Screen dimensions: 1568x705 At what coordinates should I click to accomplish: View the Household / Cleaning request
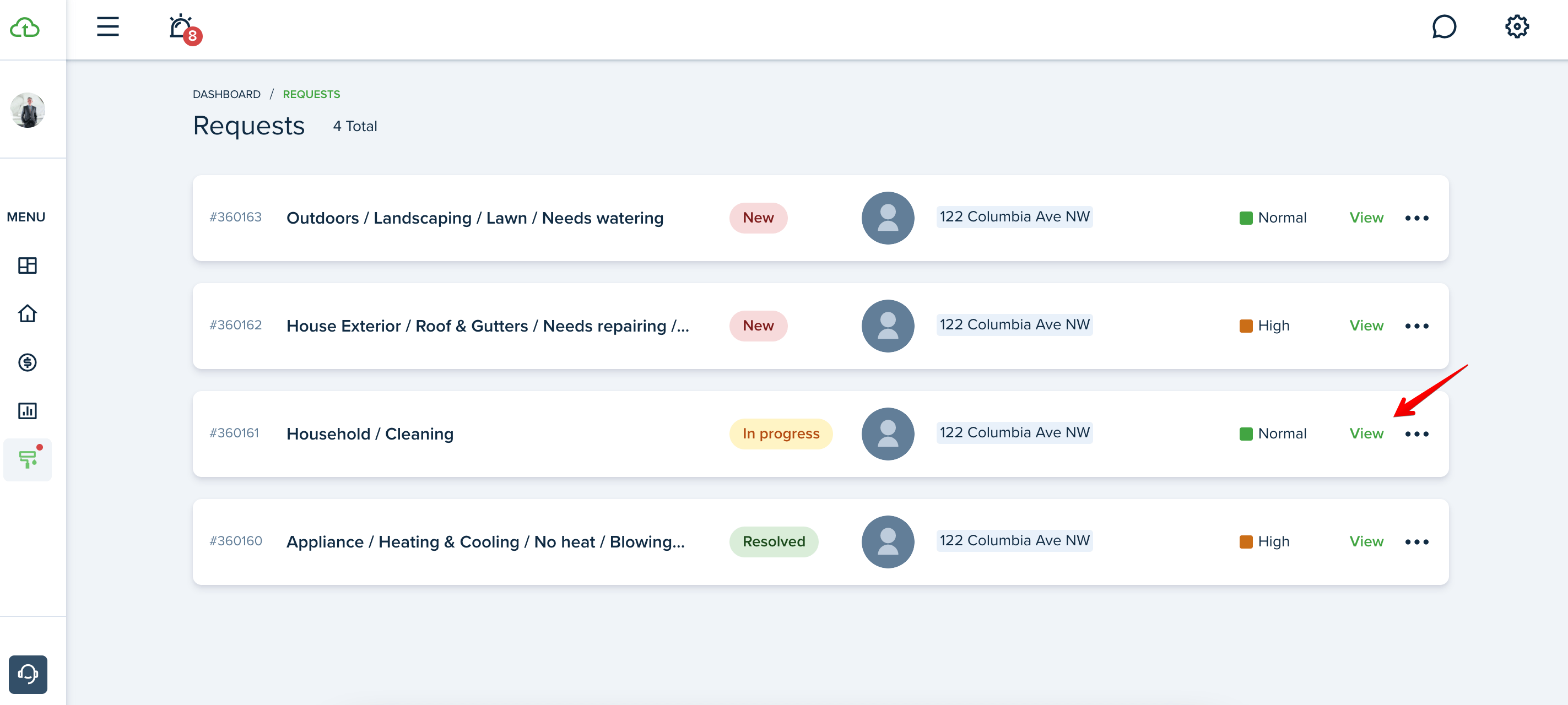pos(1365,433)
